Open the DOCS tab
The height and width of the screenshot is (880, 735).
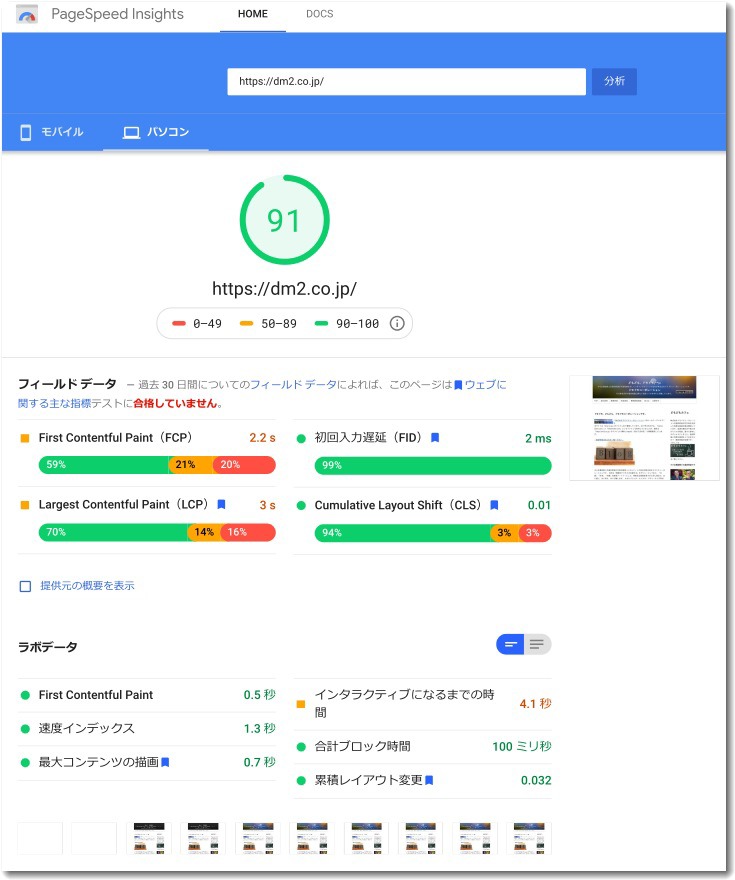point(319,15)
